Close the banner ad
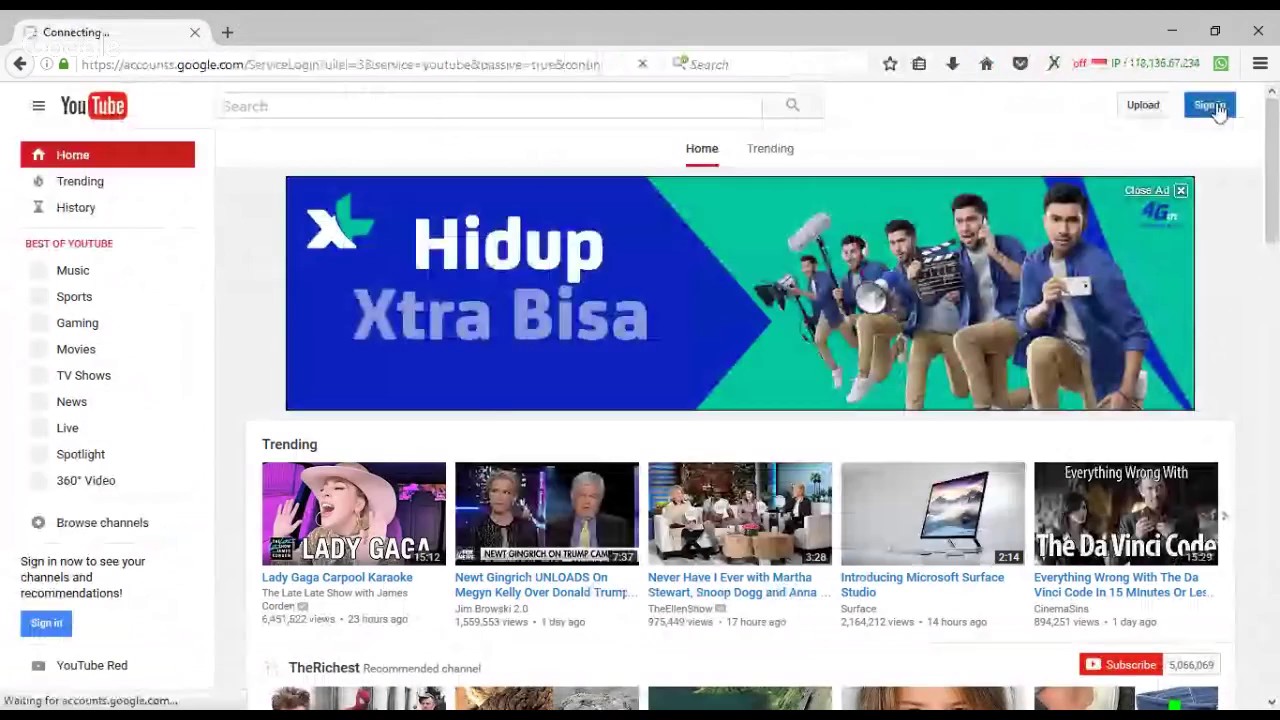The height and width of the screenshot is (720, 1280). tap(1181, 190)
